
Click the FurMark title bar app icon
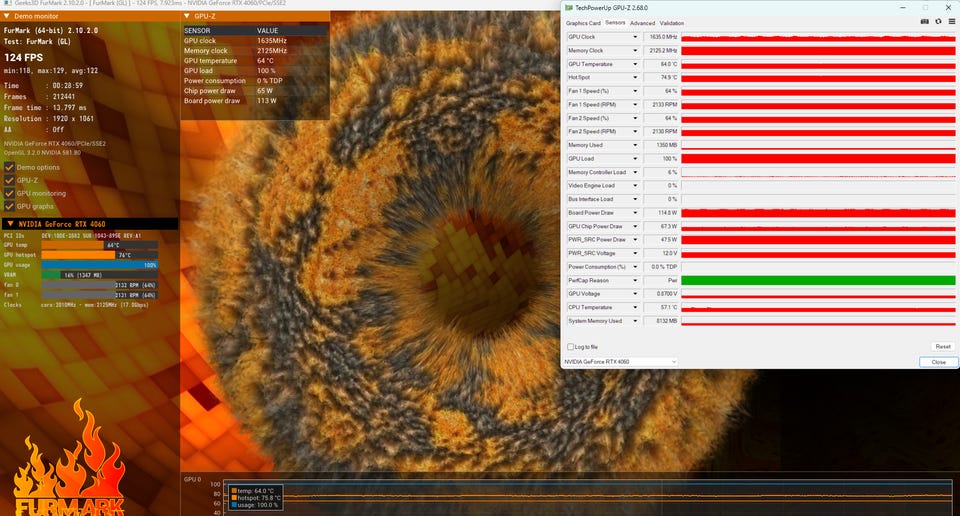7,4
